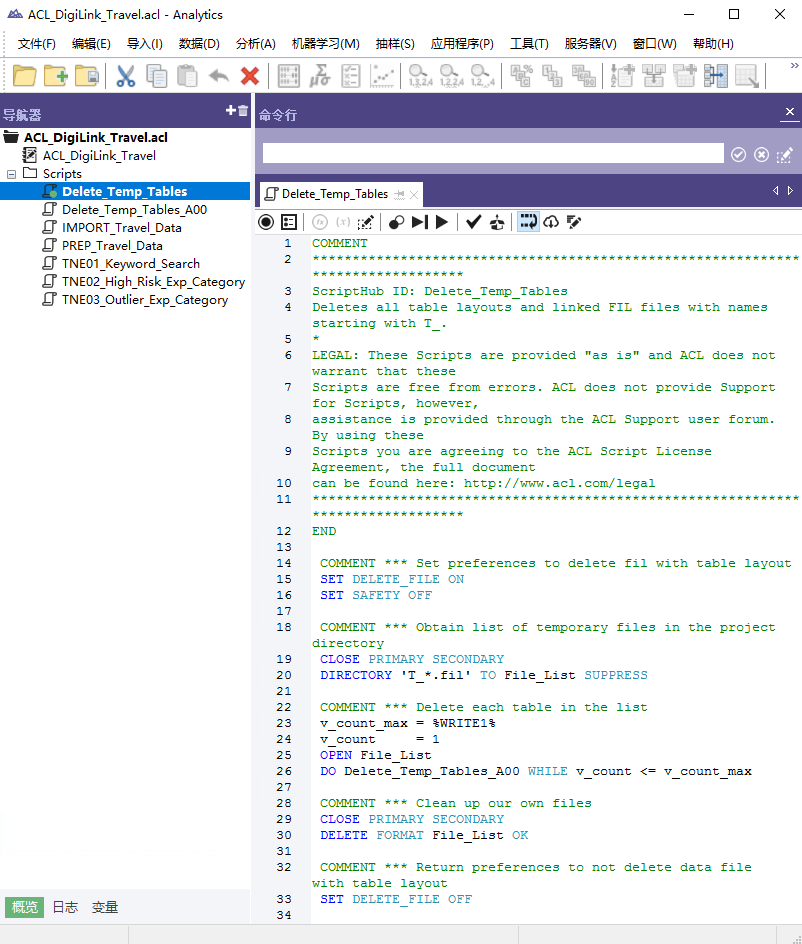Screen dimensions: 802x944
Task: Toggle the breakpoint button in script toolbar
Action: point(396,222)
